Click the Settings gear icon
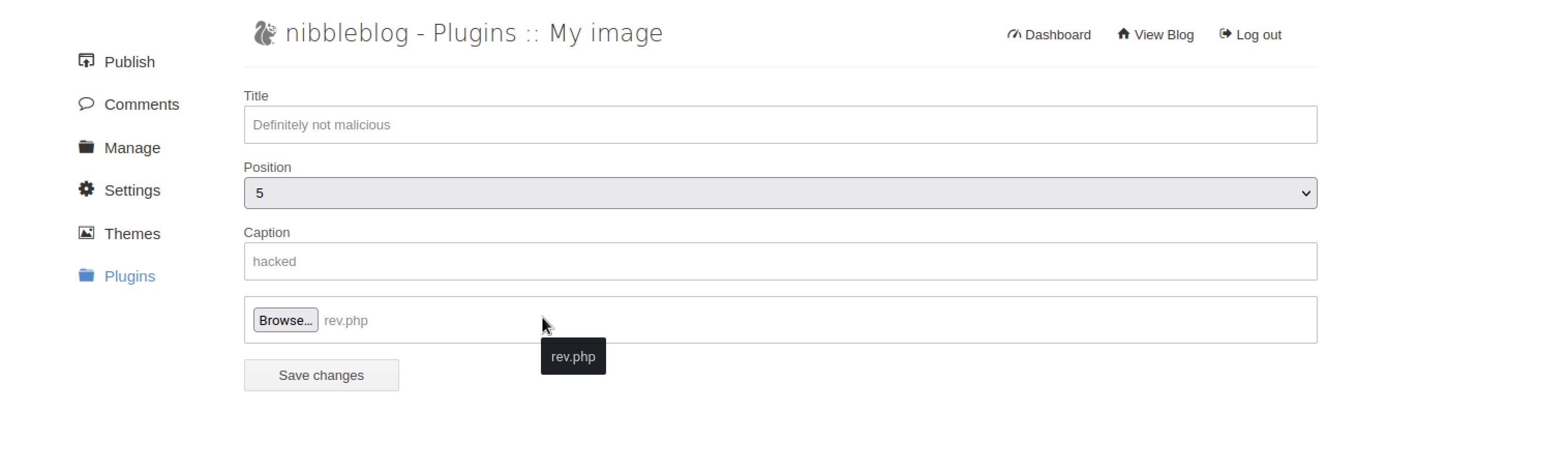Viewport: 1568px width, 471px height. (x=86, y=189)
